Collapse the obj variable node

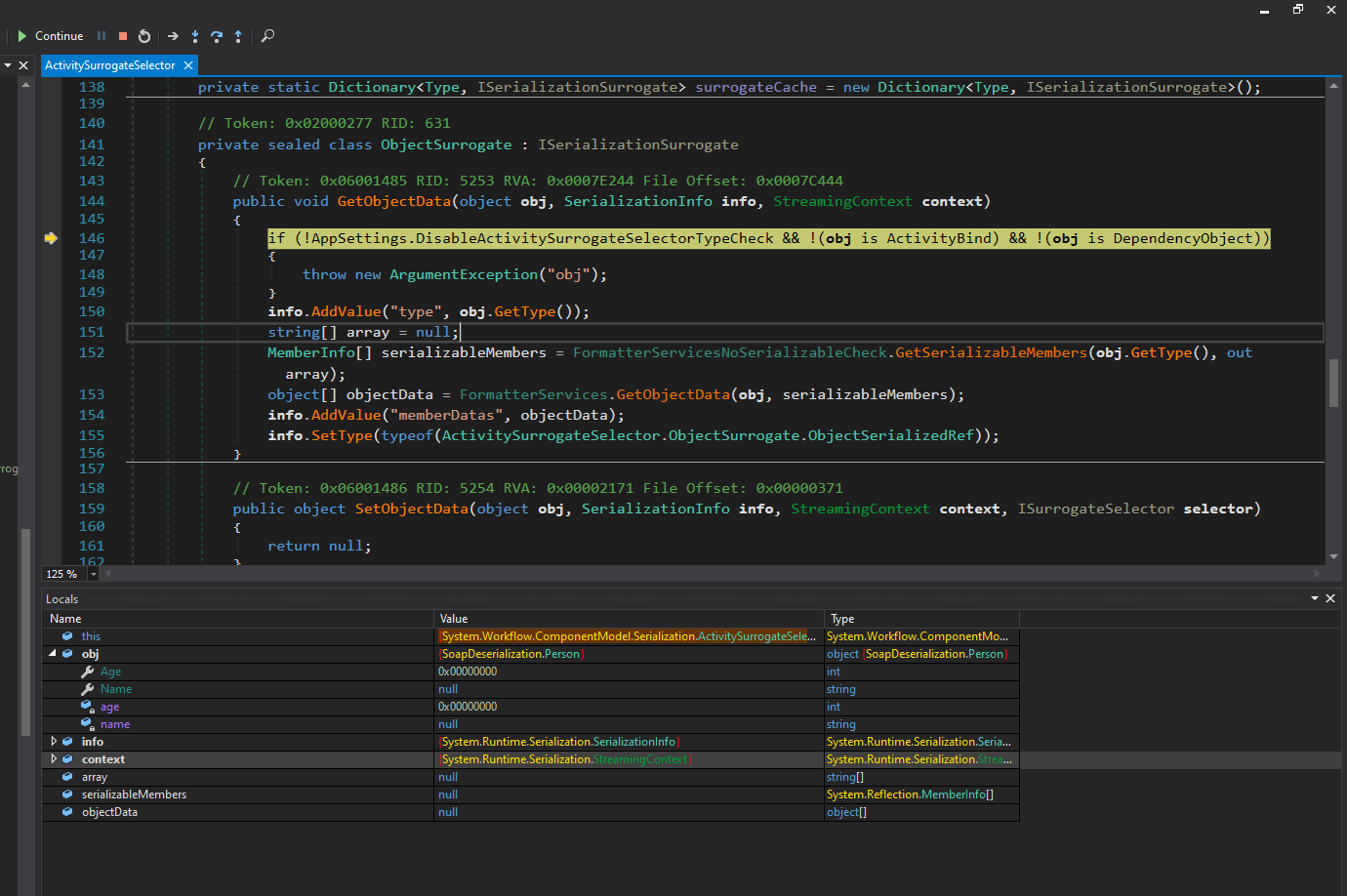click(x=53, y=653)
